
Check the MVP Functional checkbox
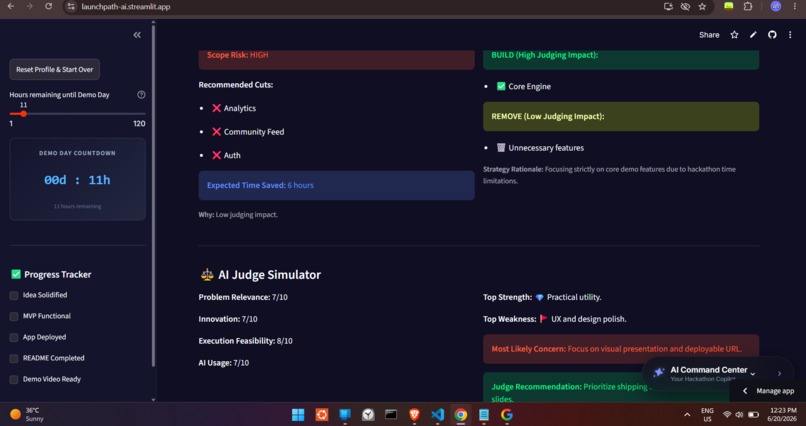tap(14, 317)
